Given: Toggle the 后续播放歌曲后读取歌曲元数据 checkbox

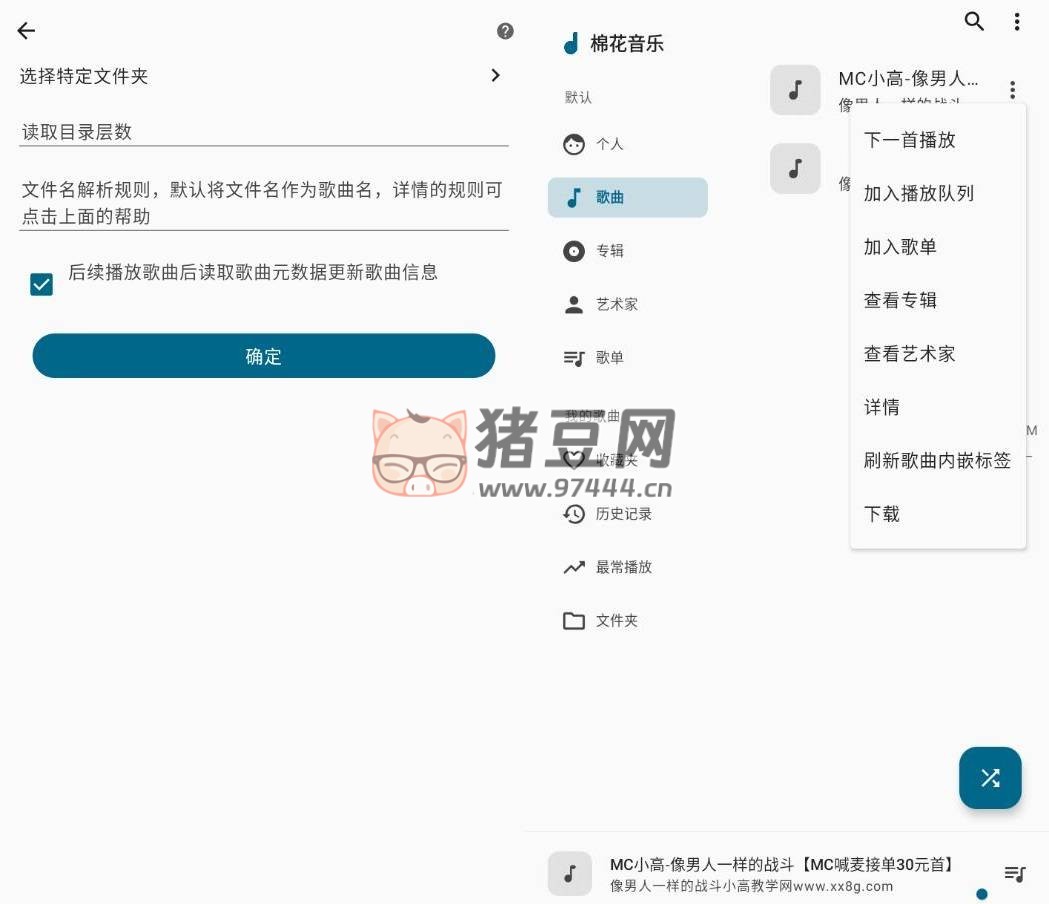Looking at the screenshot, I should [41, 284].
